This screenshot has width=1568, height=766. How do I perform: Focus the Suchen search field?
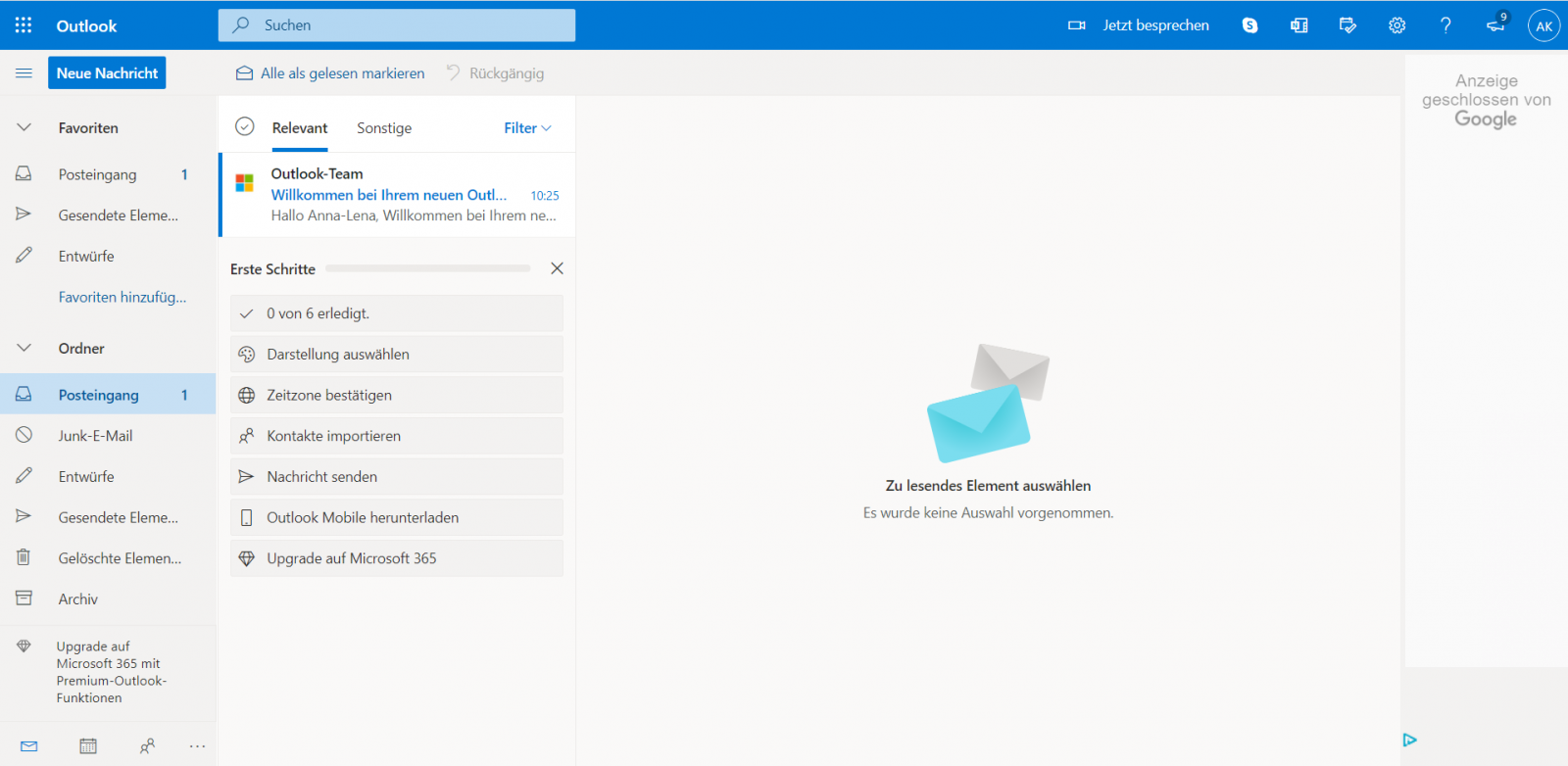397,25
